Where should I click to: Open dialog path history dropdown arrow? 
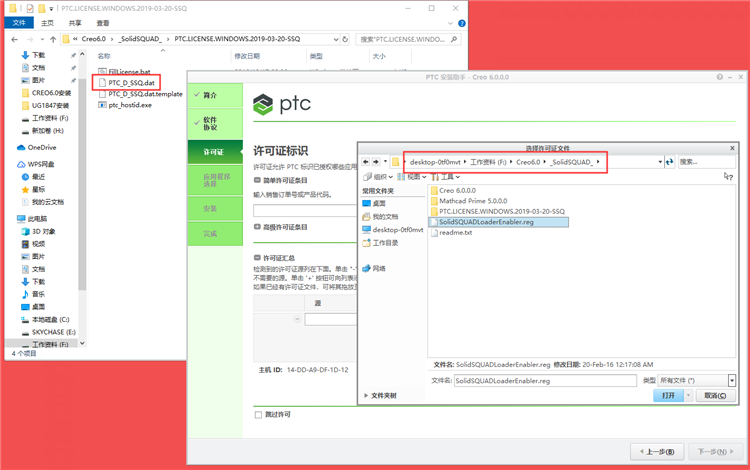660,162
